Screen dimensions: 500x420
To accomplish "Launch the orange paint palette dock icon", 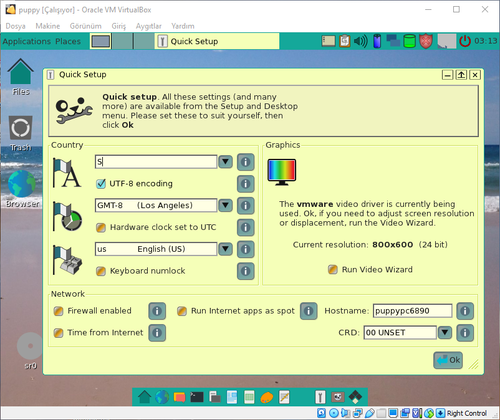I will [x=267, y=397].
